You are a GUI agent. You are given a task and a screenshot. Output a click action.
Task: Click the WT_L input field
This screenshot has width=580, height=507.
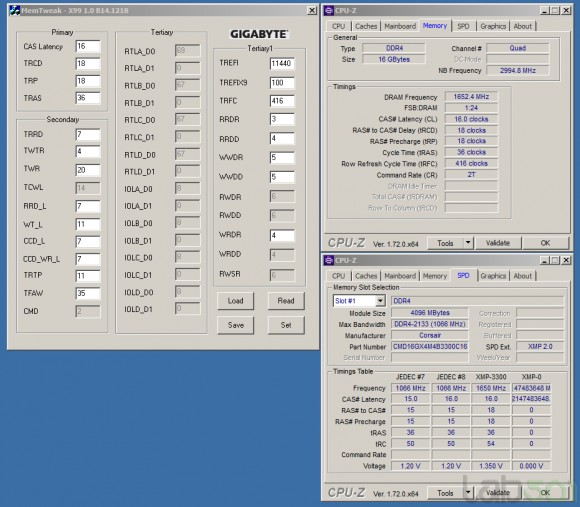point(88,224)
